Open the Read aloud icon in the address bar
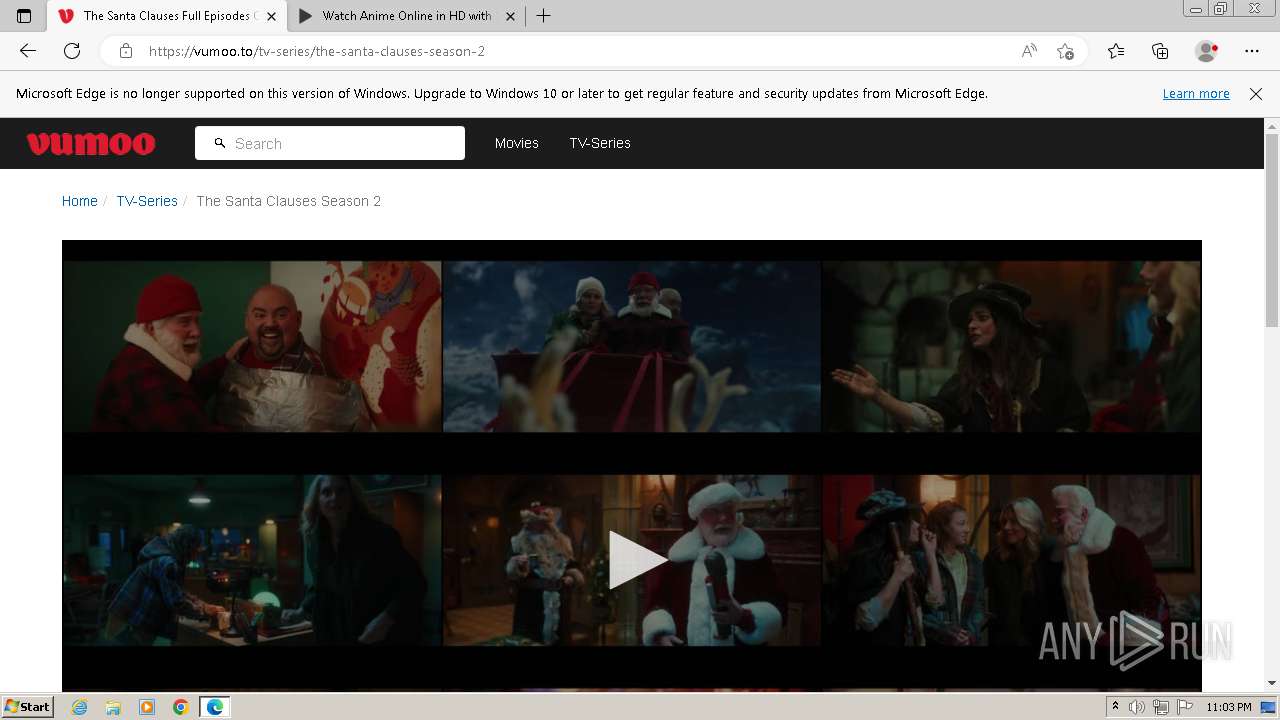1280x720 pixels. tap(1029, 51)
